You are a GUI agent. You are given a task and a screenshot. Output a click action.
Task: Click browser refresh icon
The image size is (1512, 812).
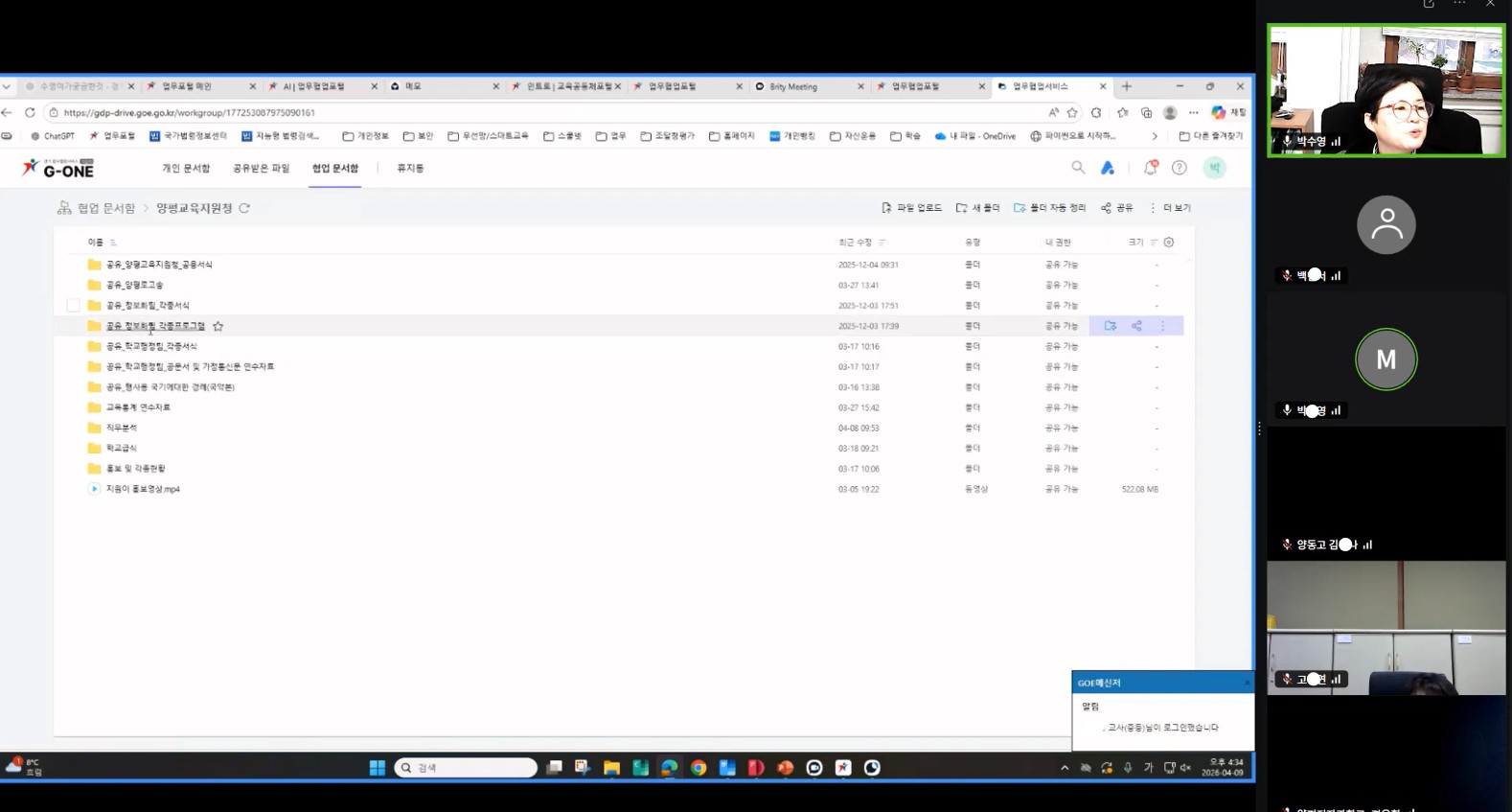[30, 112]
